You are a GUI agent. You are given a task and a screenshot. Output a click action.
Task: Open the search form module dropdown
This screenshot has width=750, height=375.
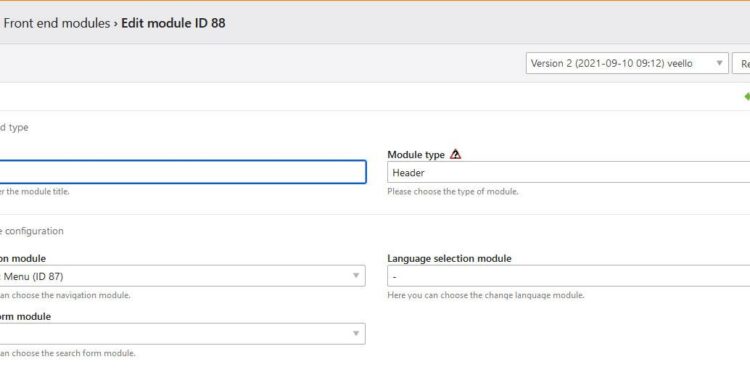(x=183, y=334)
